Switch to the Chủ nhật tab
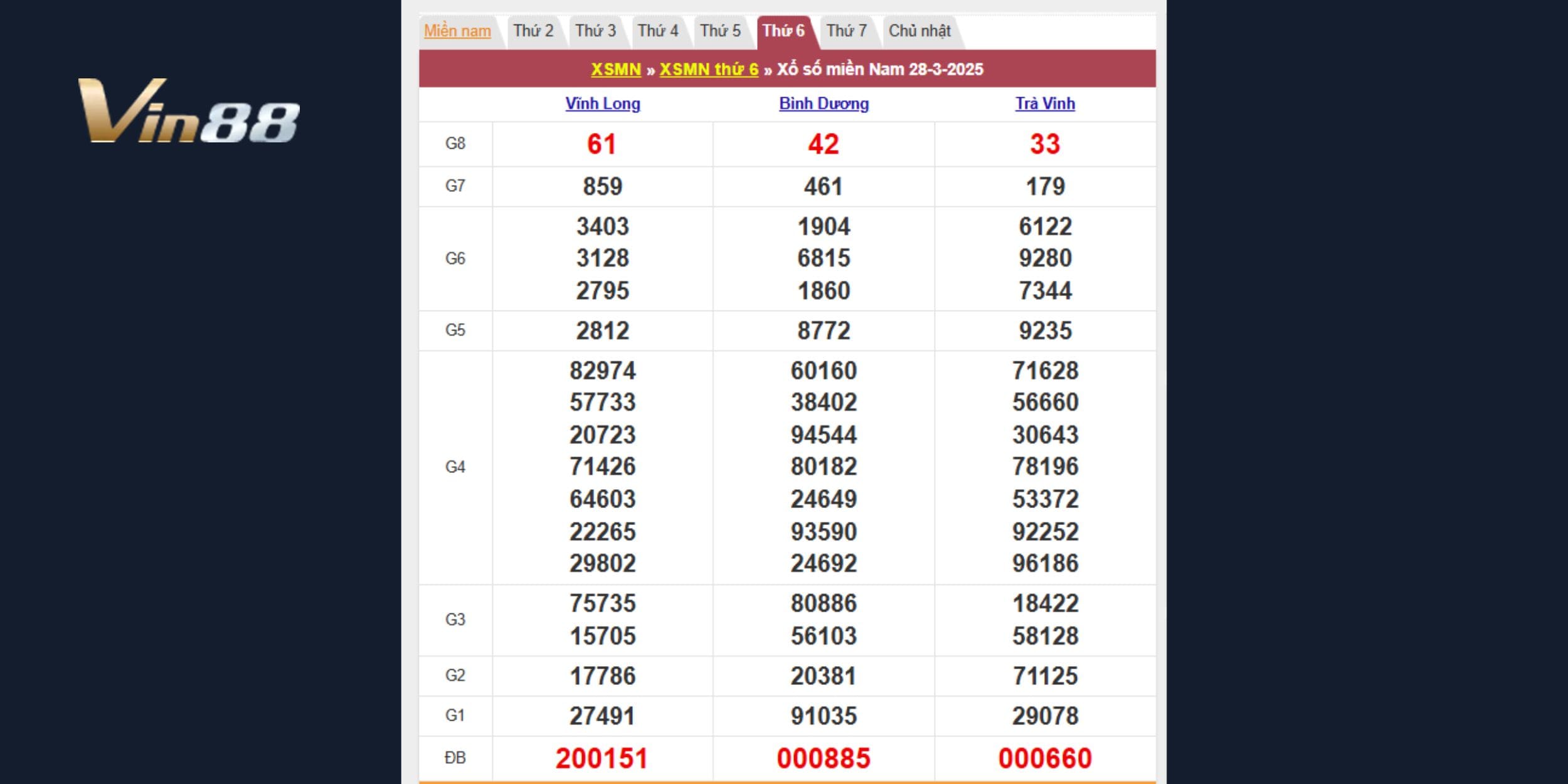This screenshot has width=1568, height=784. 919,31
